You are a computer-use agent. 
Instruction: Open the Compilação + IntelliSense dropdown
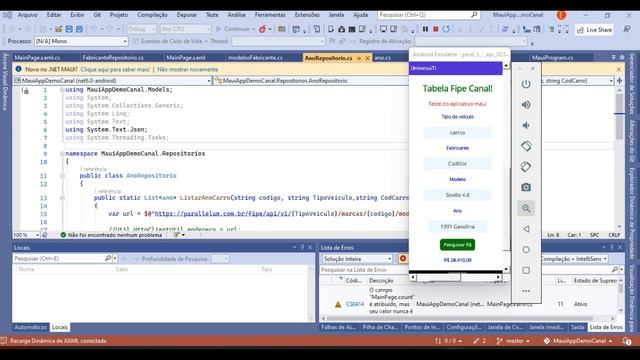point(575,259)
